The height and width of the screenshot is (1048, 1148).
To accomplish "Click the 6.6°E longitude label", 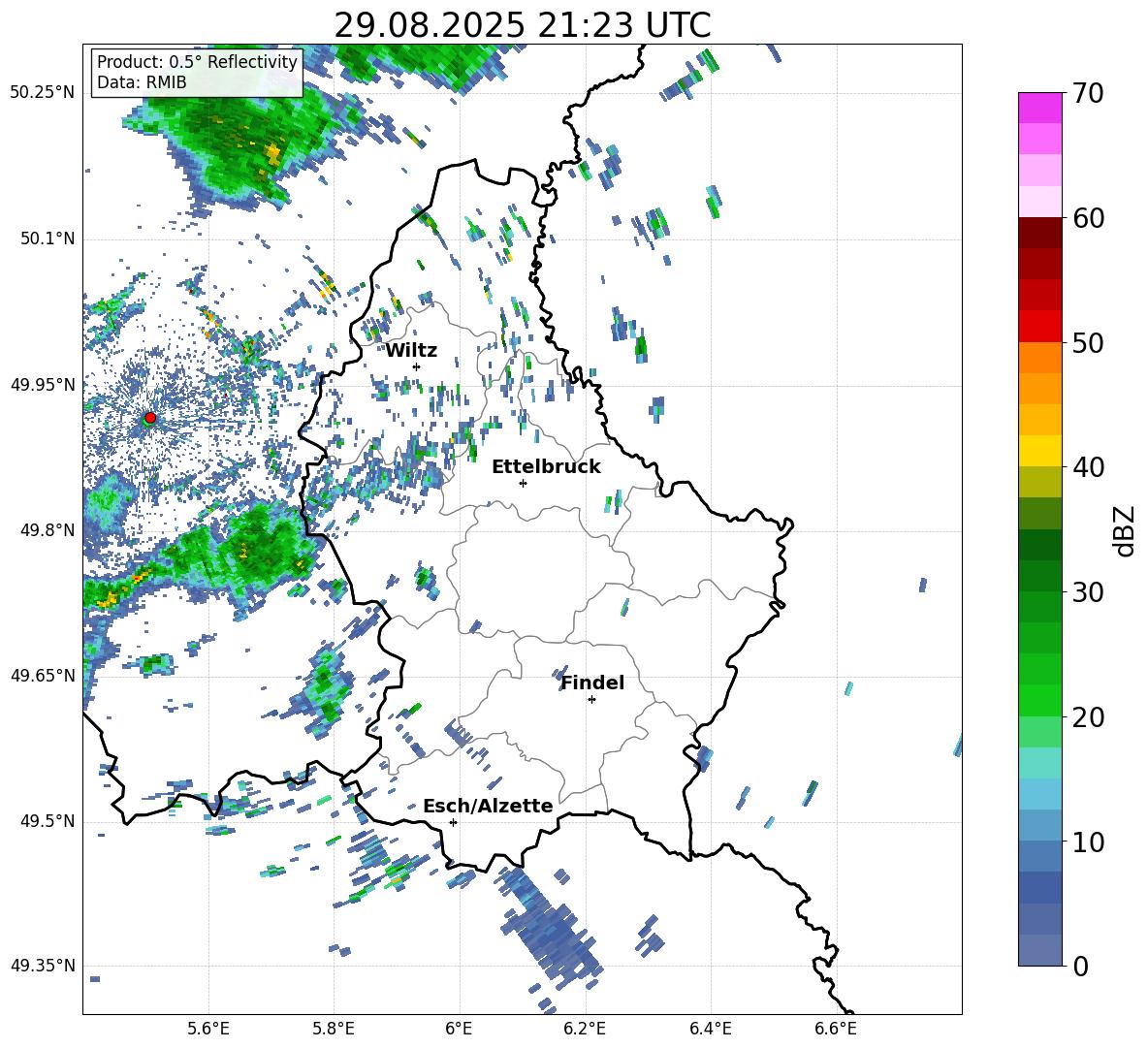I will tap(836, 1029).
